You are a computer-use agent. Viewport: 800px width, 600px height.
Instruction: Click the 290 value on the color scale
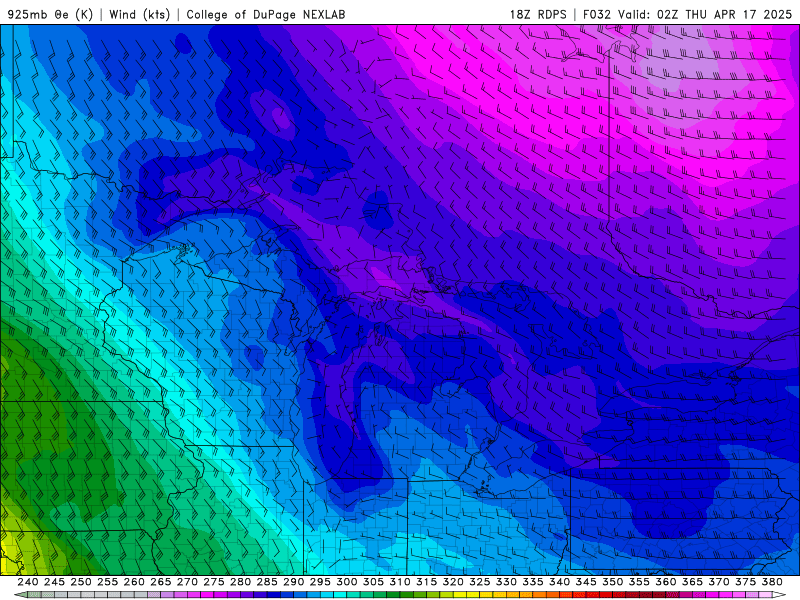tap(293, 582)
